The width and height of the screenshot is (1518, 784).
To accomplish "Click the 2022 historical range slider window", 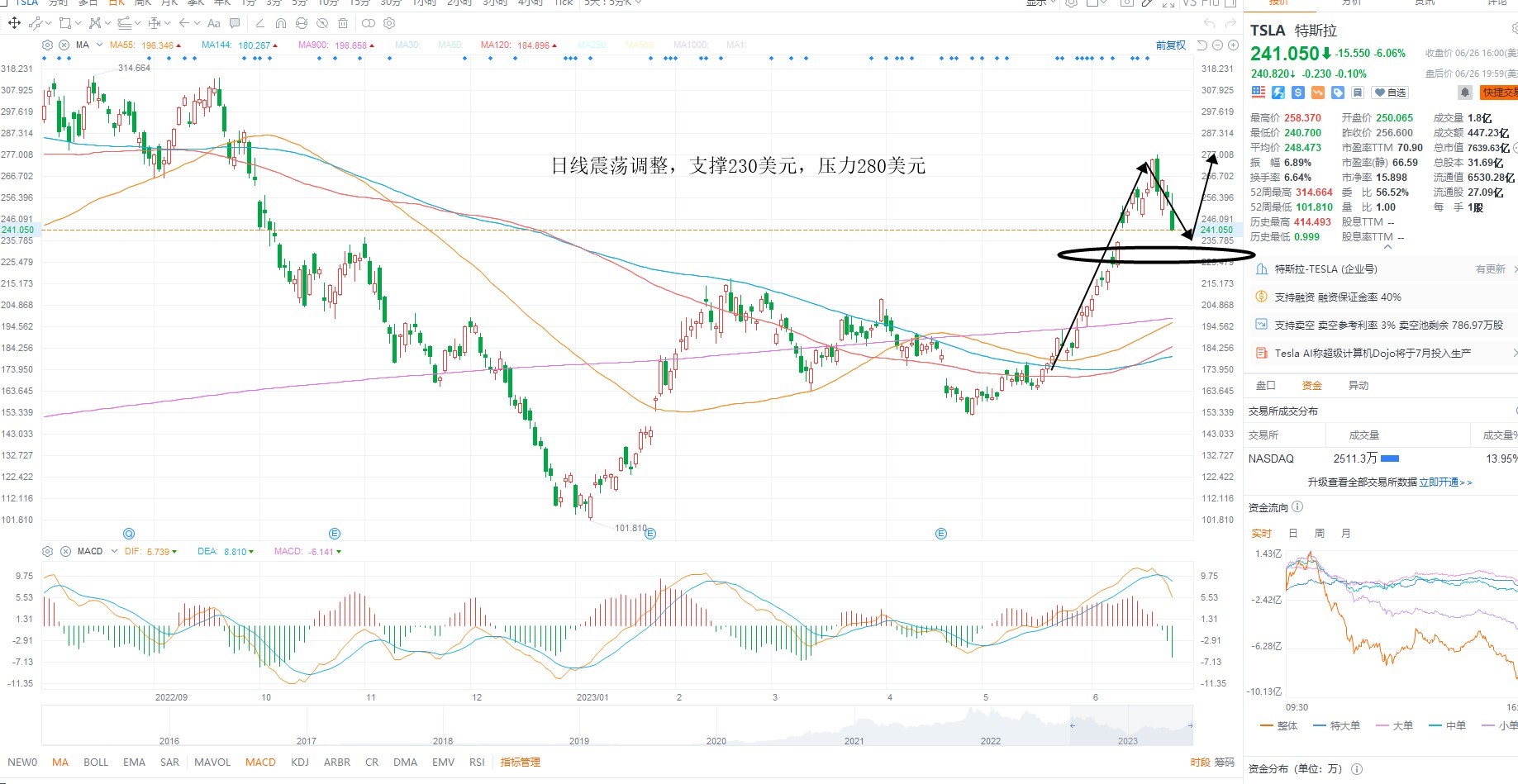I will click(1131, 725).
